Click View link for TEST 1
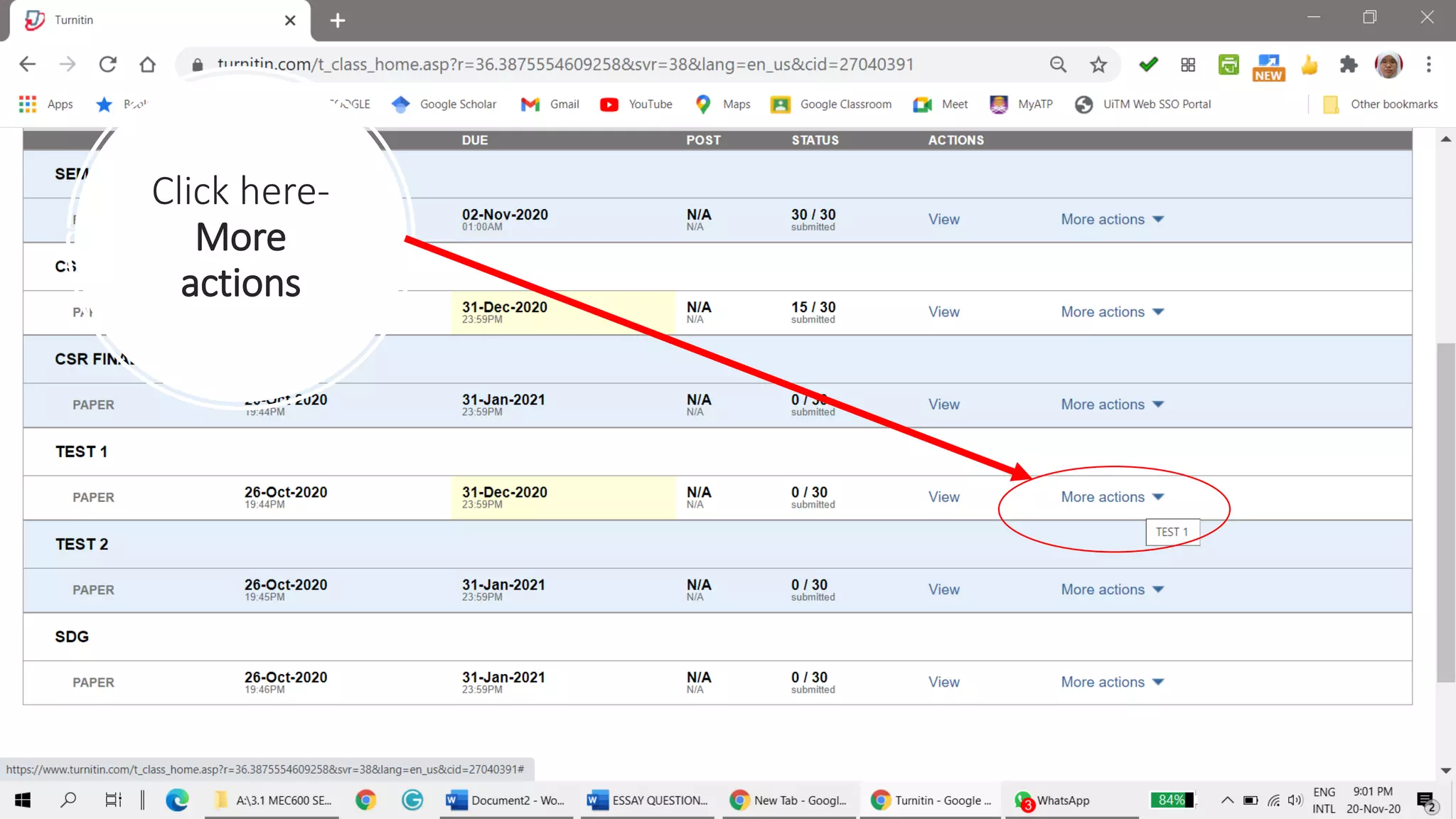Image resolution: width=1456 pixels, height=819 pixels. pyautogui.click(x=943, y=497)
